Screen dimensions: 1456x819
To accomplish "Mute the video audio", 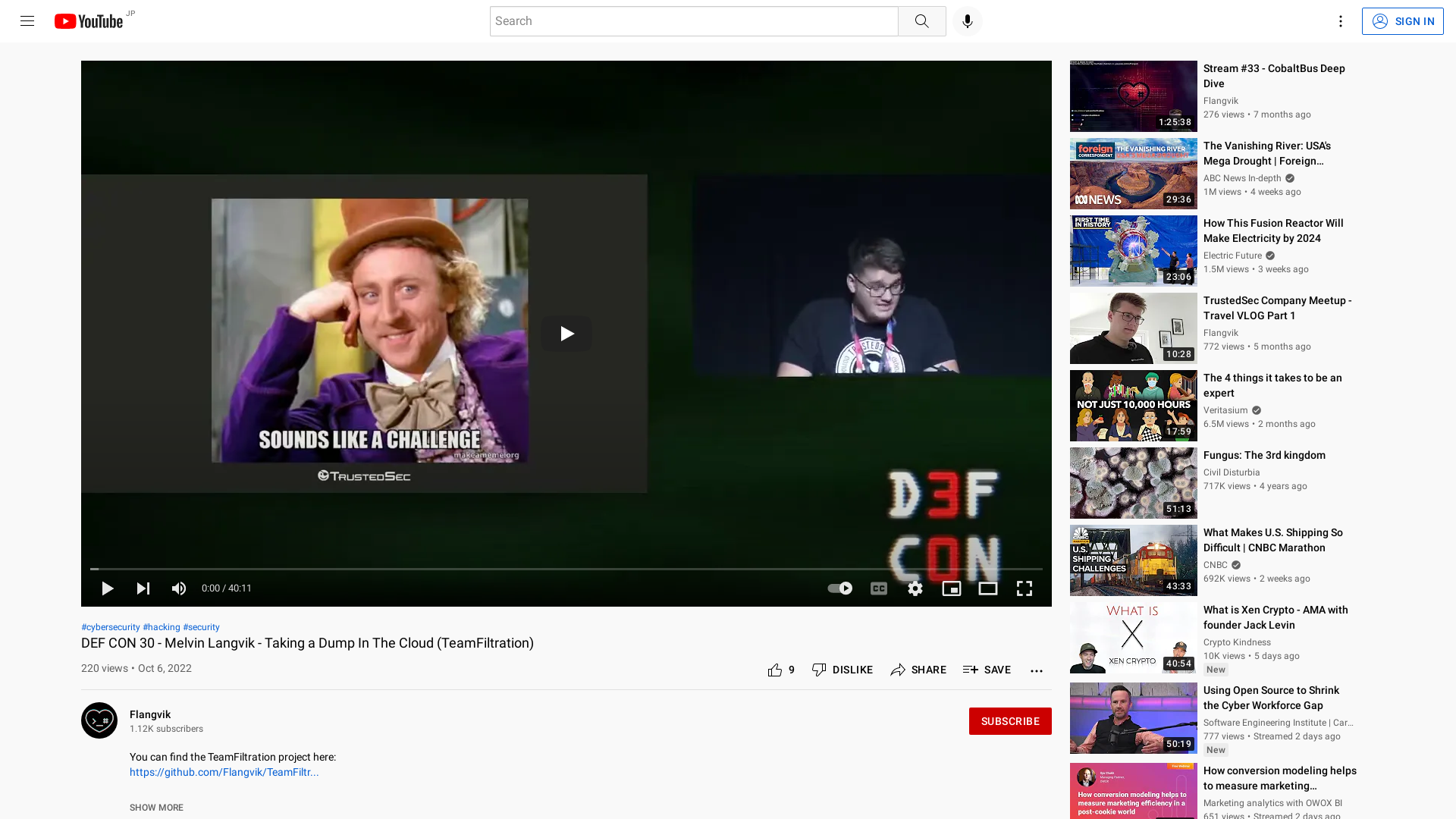I will coord(178,588).
